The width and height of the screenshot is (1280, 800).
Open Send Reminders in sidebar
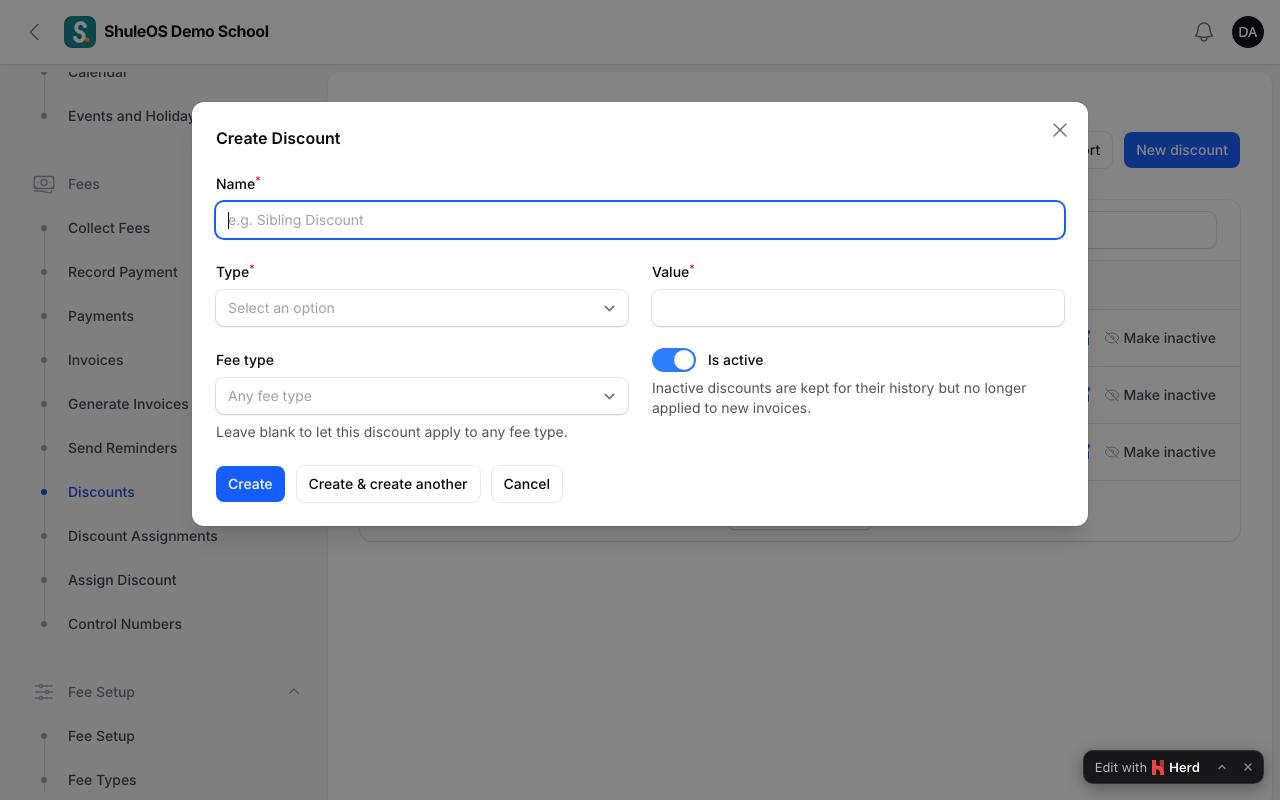122,448
